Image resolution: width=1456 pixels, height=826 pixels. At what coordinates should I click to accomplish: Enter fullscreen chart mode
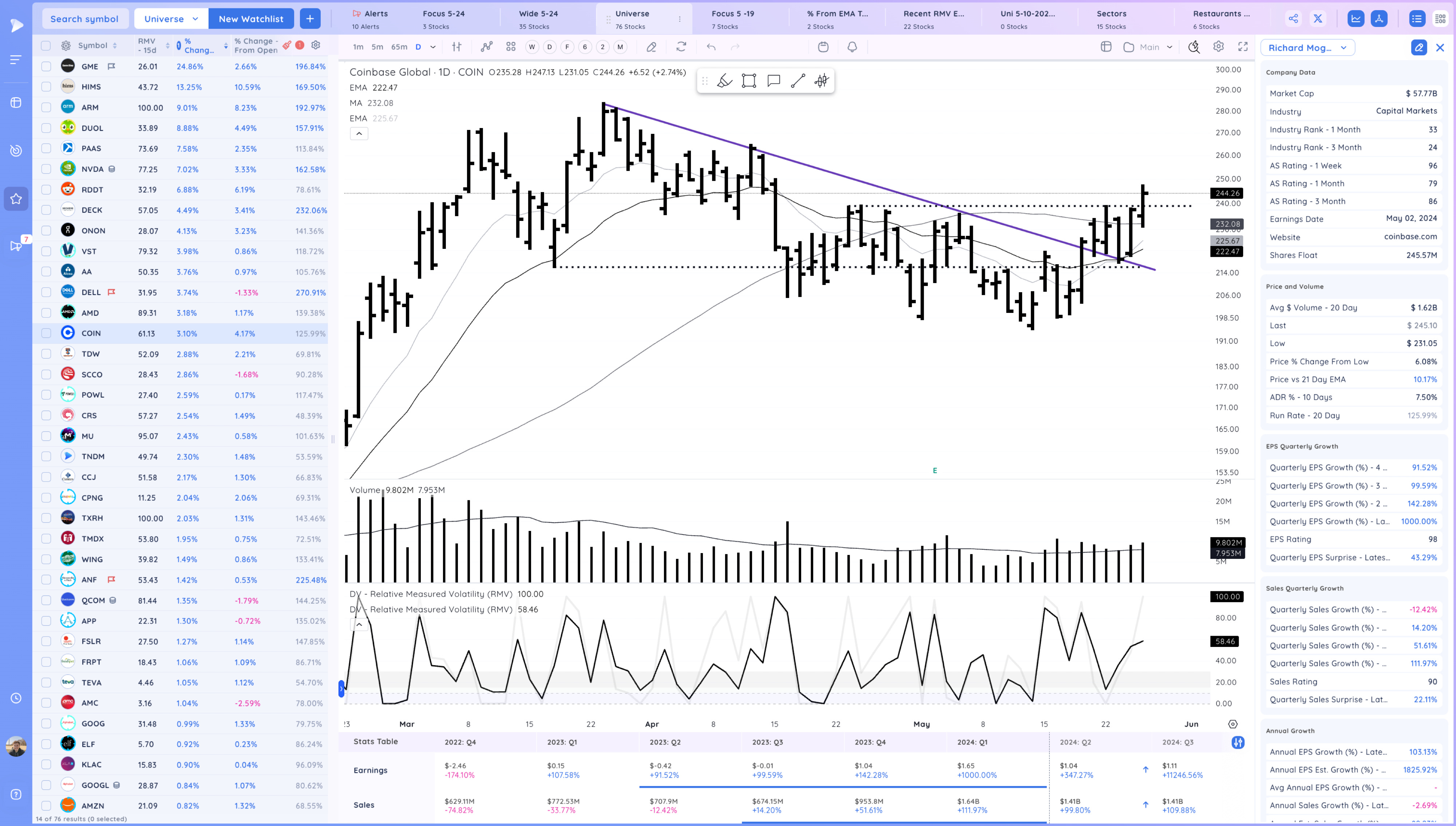1243,47
